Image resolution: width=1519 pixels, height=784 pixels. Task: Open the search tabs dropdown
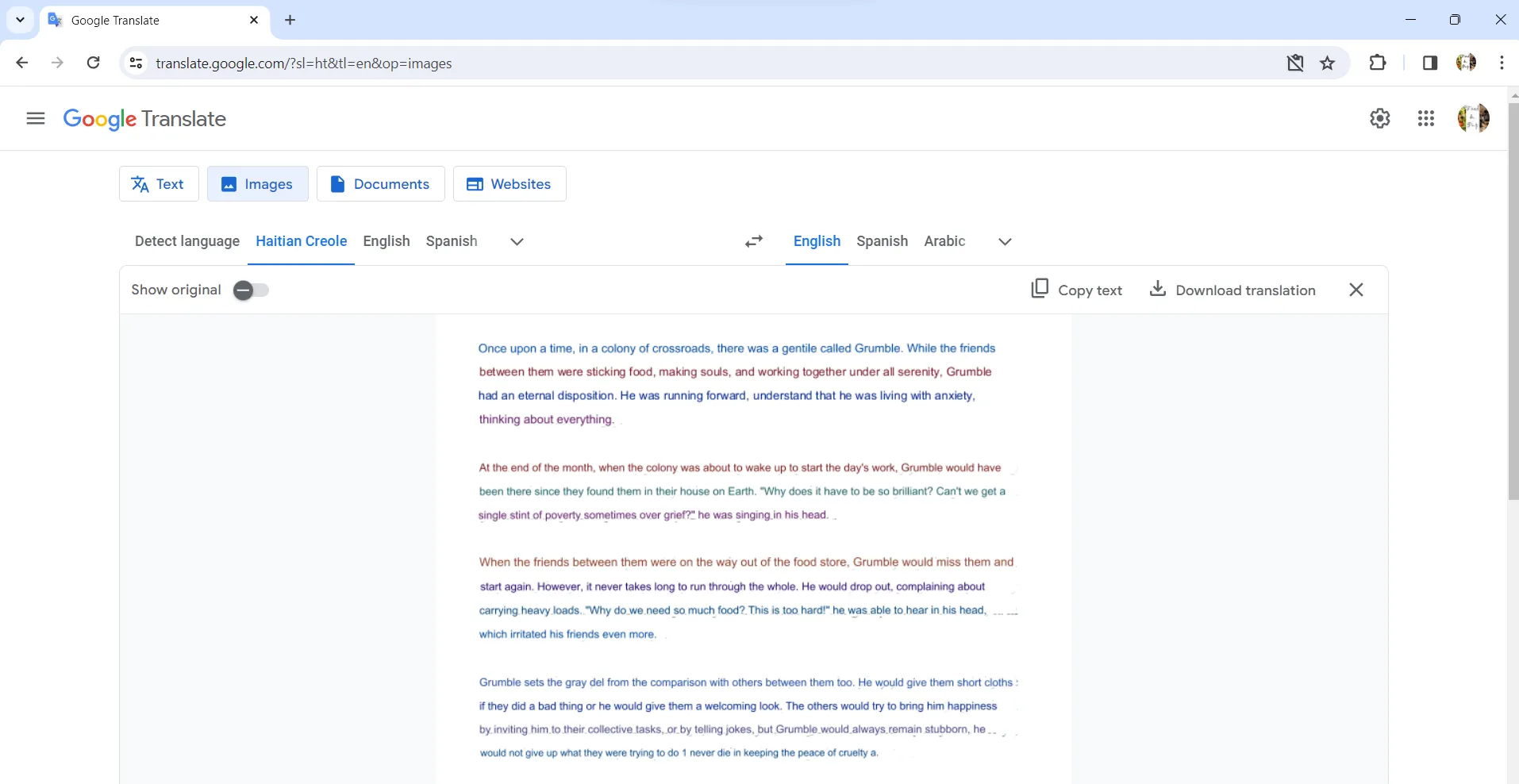[19, 20]
